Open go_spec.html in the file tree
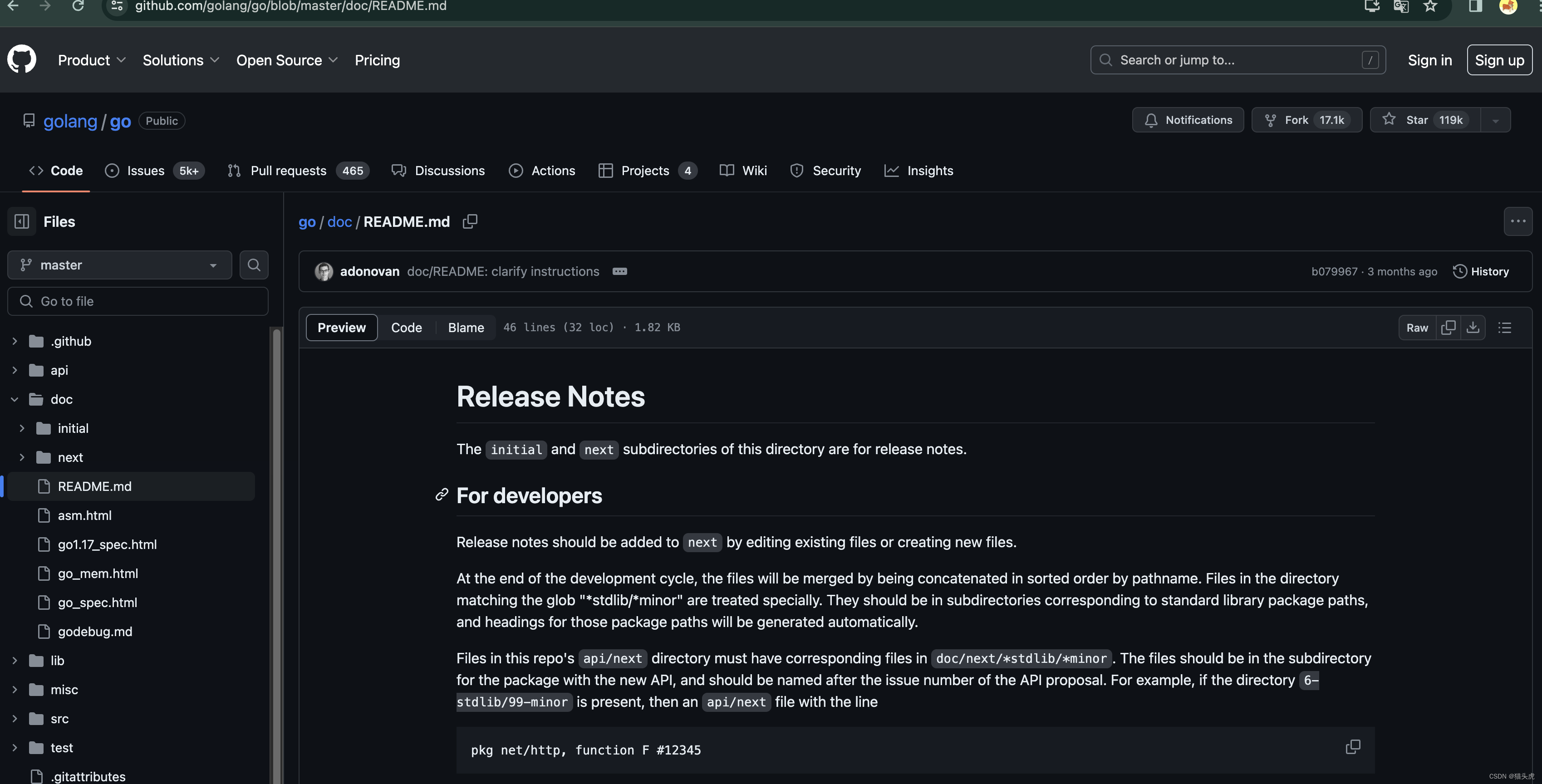This screenshot has width=1542, height=784. (x=97, y=603)
